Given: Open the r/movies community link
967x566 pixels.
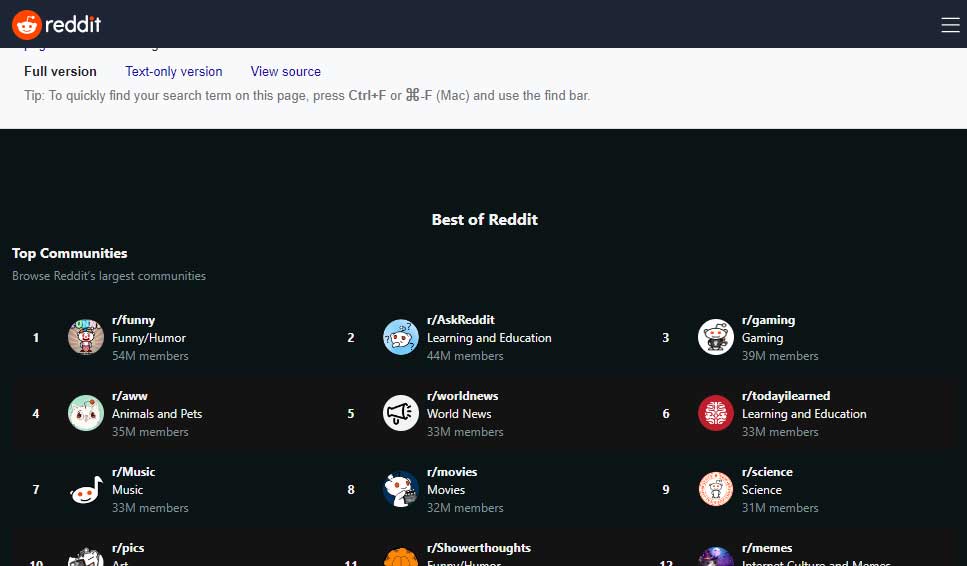Looking at the screenshot, I should point(452,472).
